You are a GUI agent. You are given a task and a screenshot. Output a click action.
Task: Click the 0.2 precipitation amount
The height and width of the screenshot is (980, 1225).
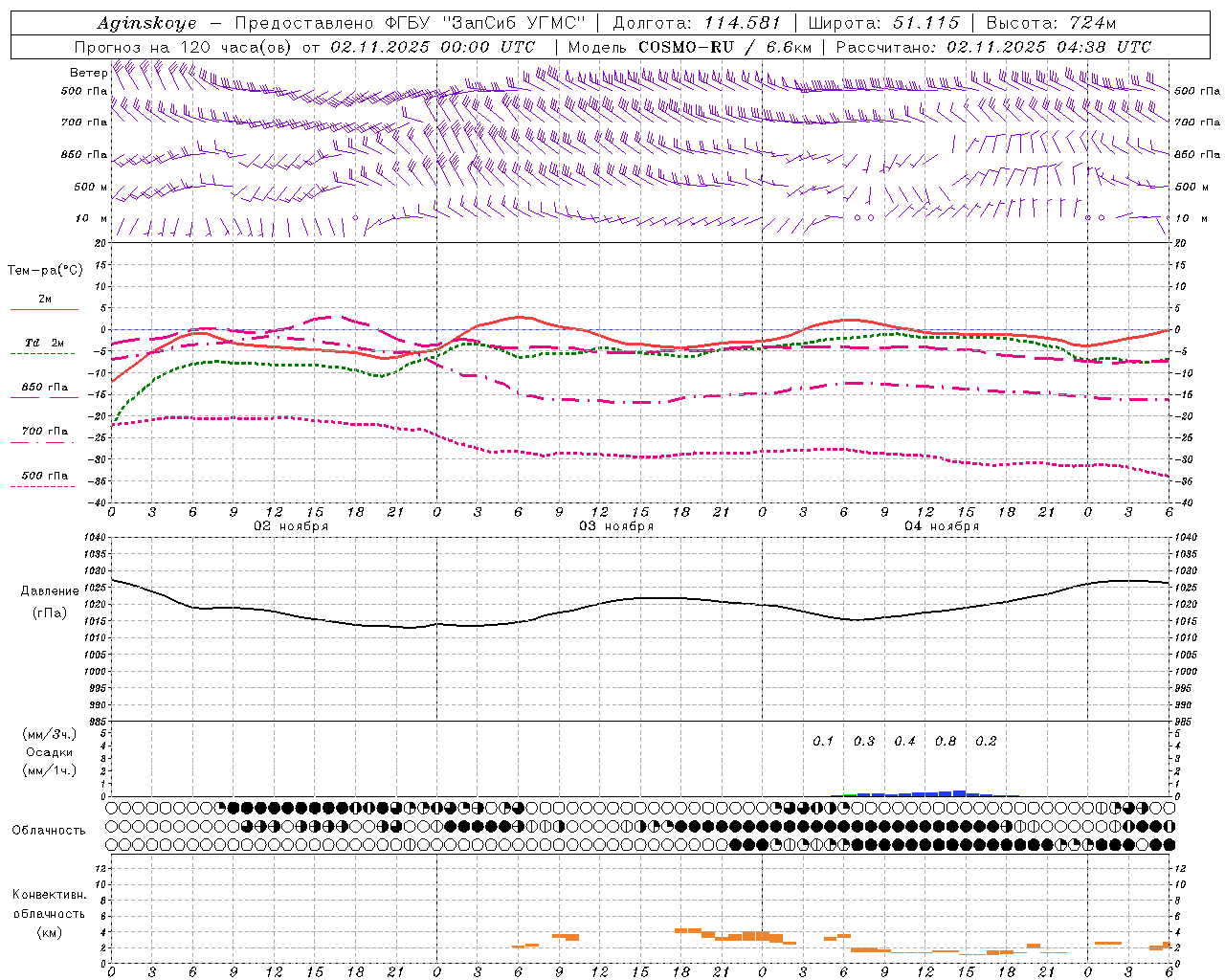tap(986, 742)
